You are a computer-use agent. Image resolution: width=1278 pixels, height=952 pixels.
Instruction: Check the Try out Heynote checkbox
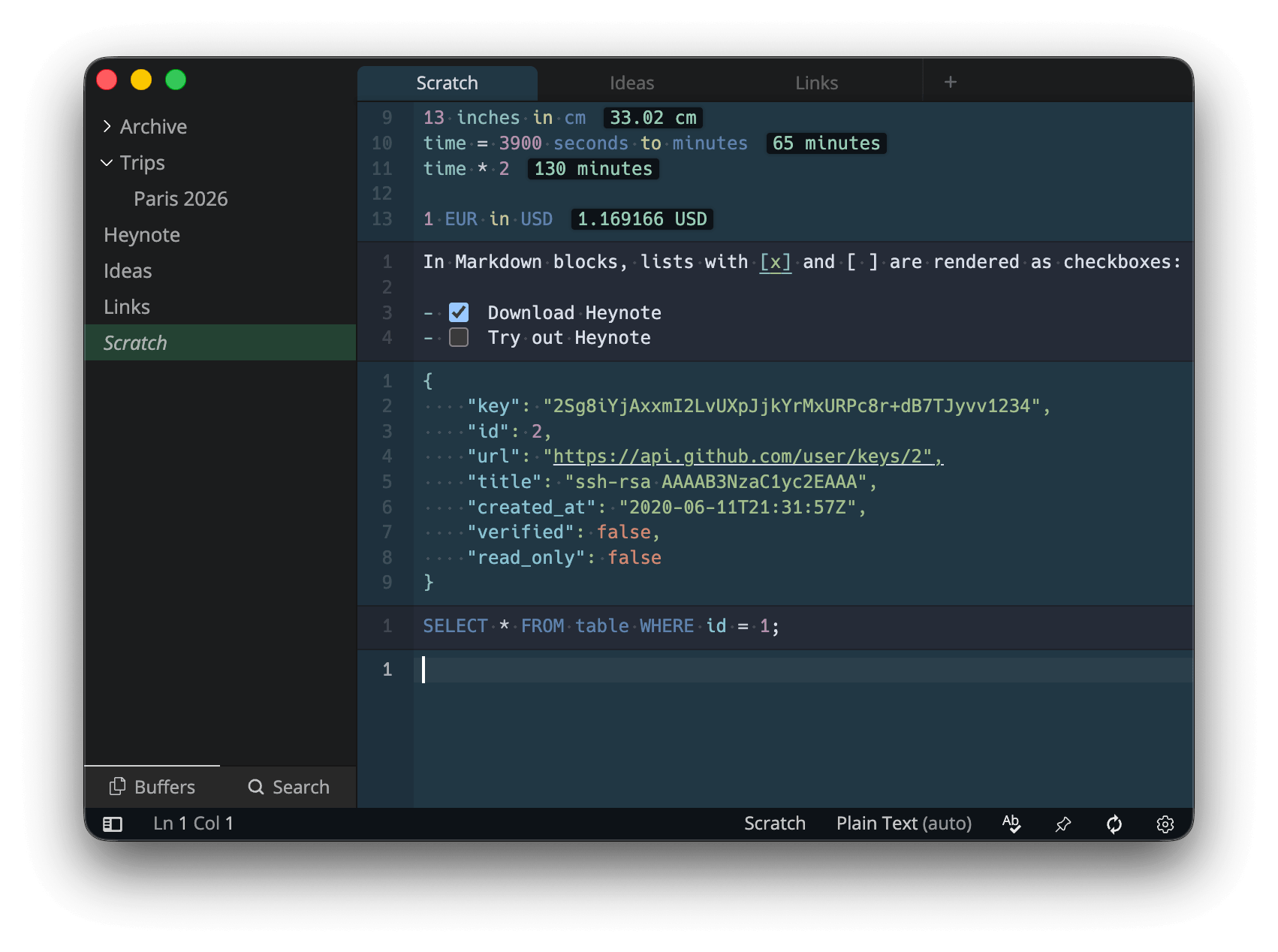(x=459, y=337)
